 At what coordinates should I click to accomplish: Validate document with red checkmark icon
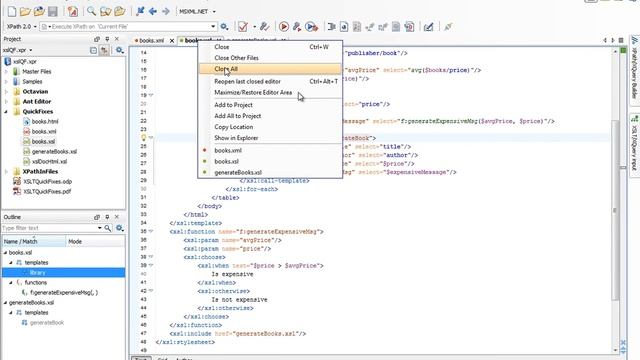(243, 27)
